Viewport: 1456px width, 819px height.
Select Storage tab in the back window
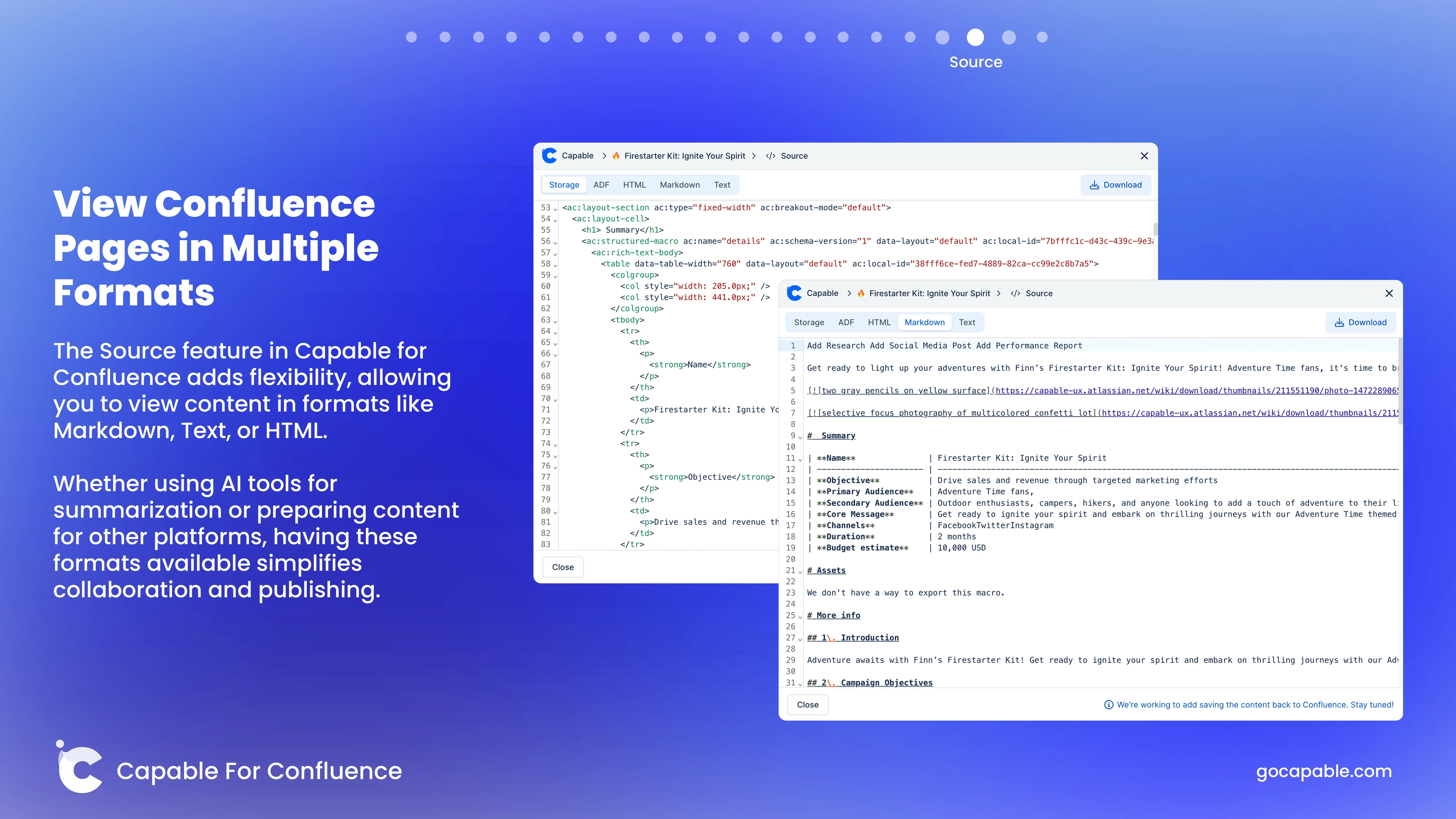[564, 185]
